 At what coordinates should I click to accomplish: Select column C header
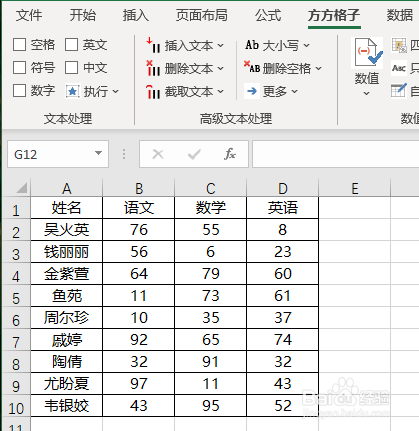[211, 188]
